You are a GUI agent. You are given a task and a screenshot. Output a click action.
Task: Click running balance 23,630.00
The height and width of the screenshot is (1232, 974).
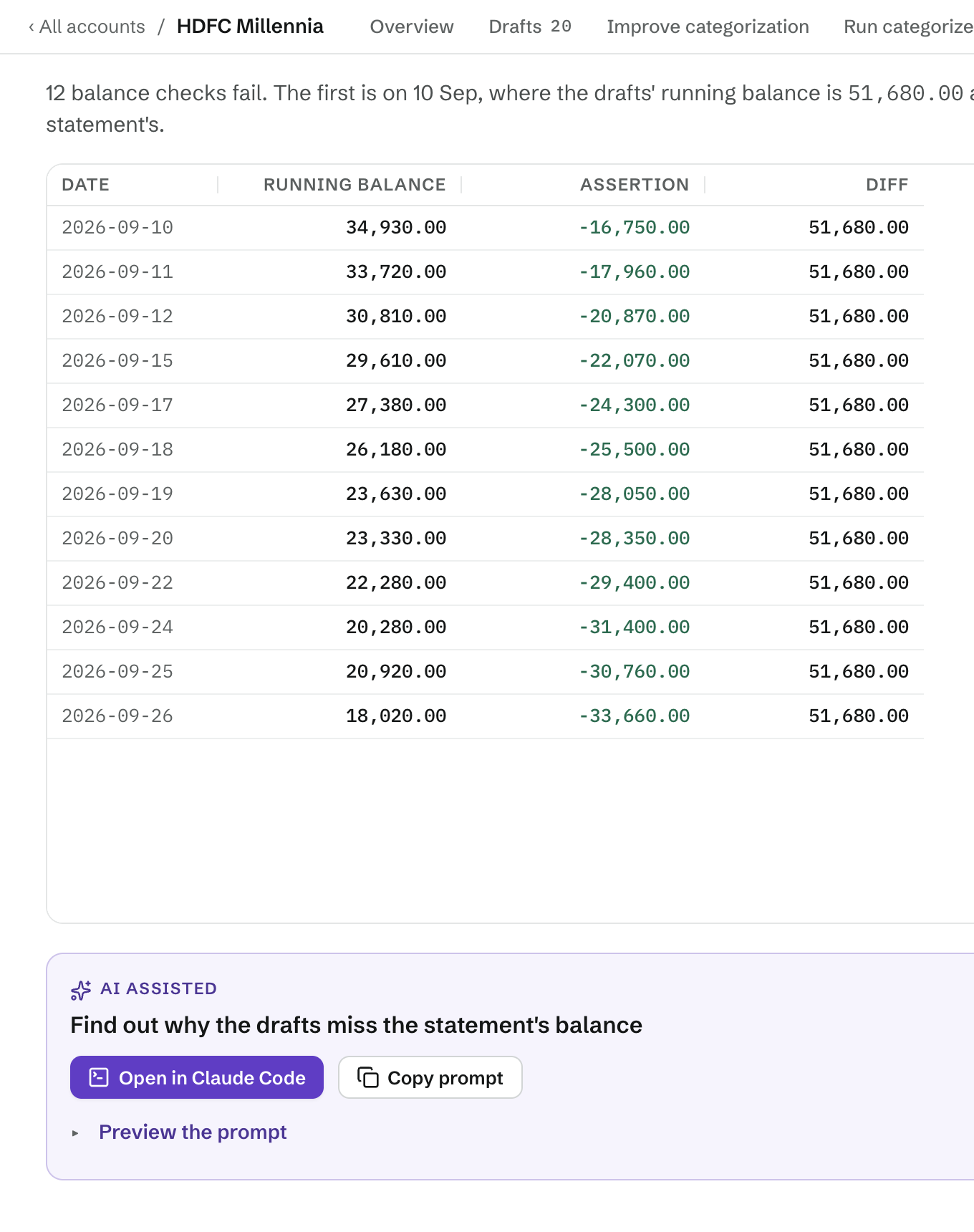coord(396,494)
